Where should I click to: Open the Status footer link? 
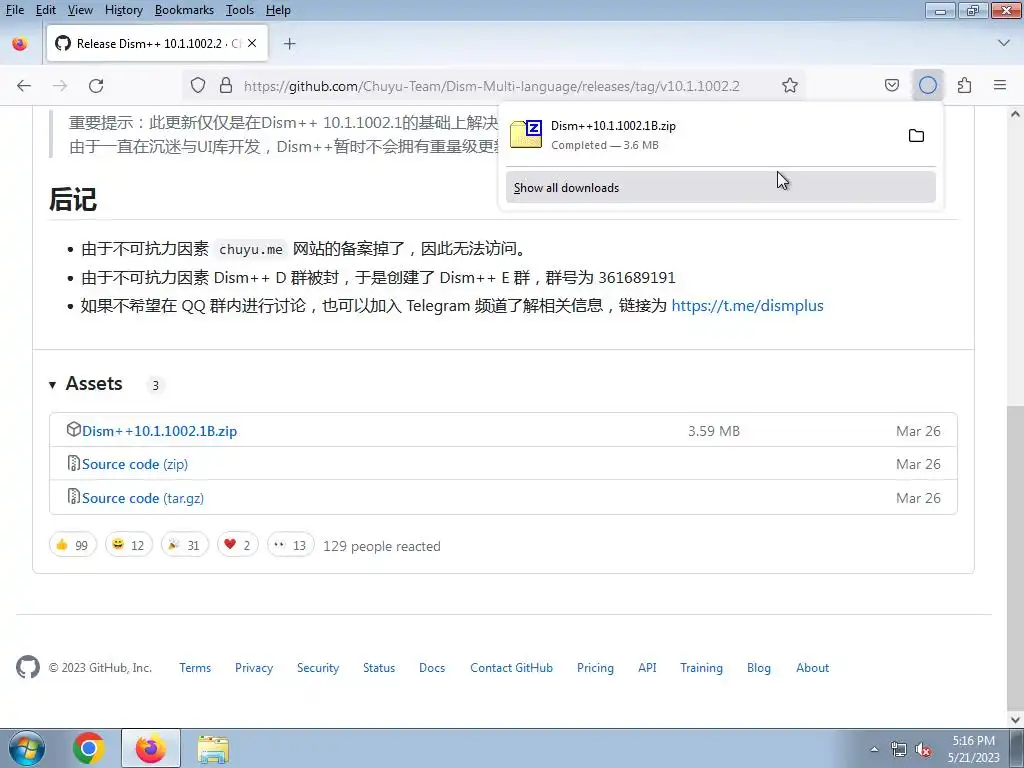point(379,668)
